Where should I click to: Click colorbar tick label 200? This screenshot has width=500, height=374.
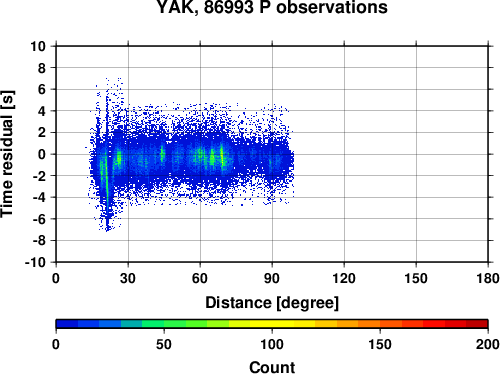point(488,344)
